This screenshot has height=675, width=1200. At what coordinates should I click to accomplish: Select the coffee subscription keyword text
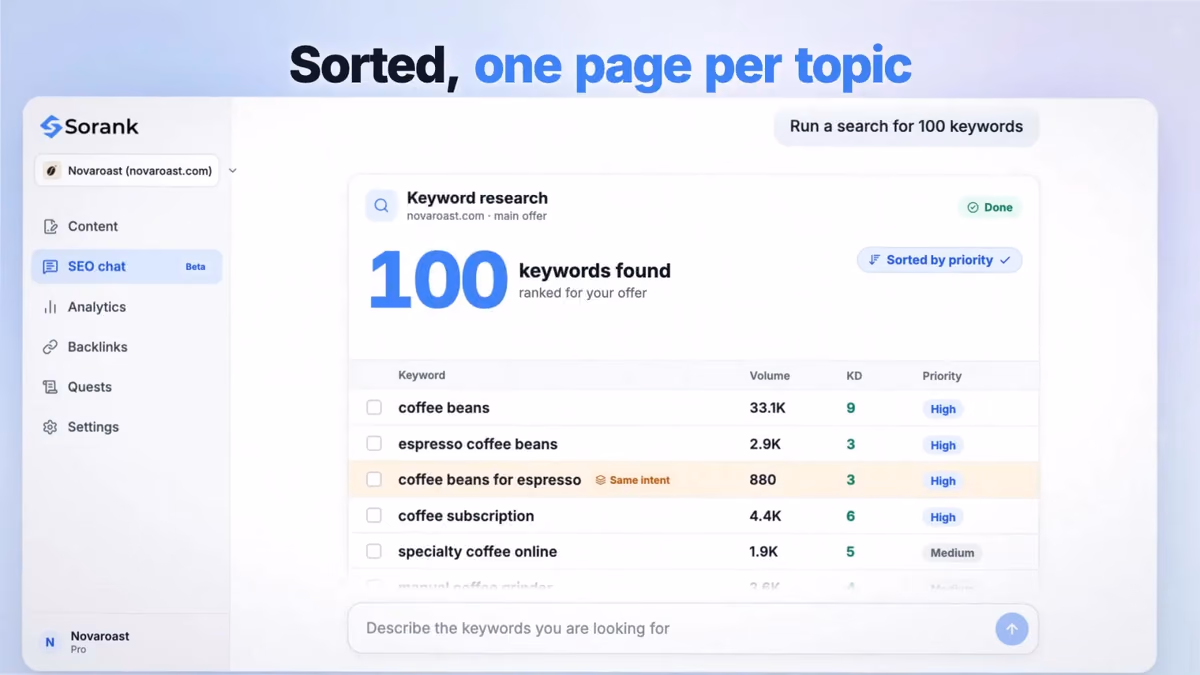[466, 516]
